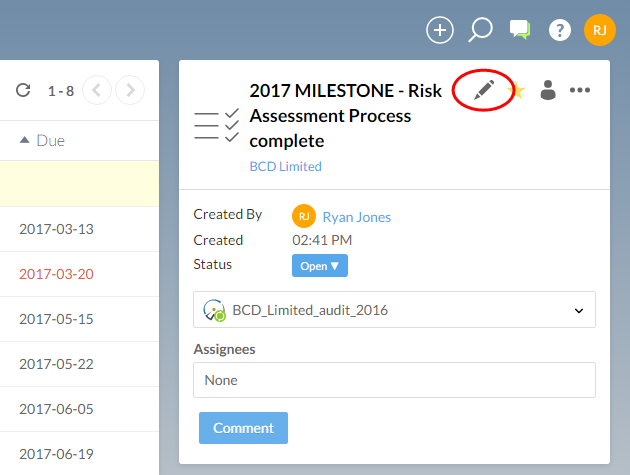Go to previous page of results

[97, 91]
